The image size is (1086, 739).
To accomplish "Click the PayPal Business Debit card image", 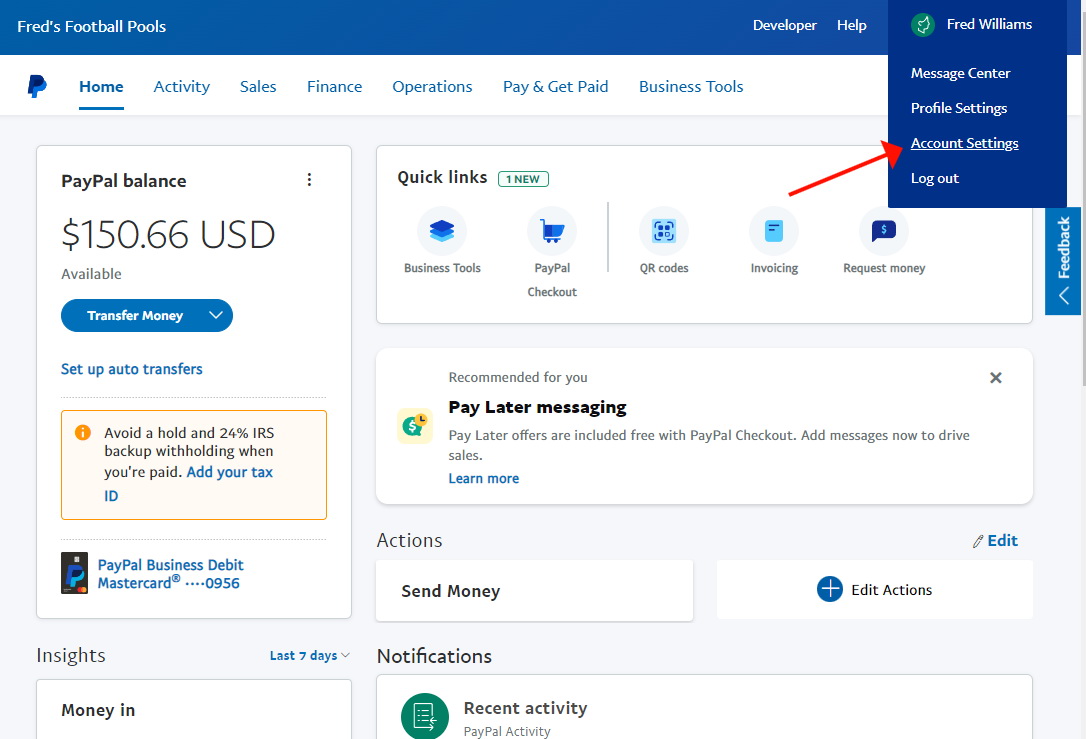I will click(75, 573).
